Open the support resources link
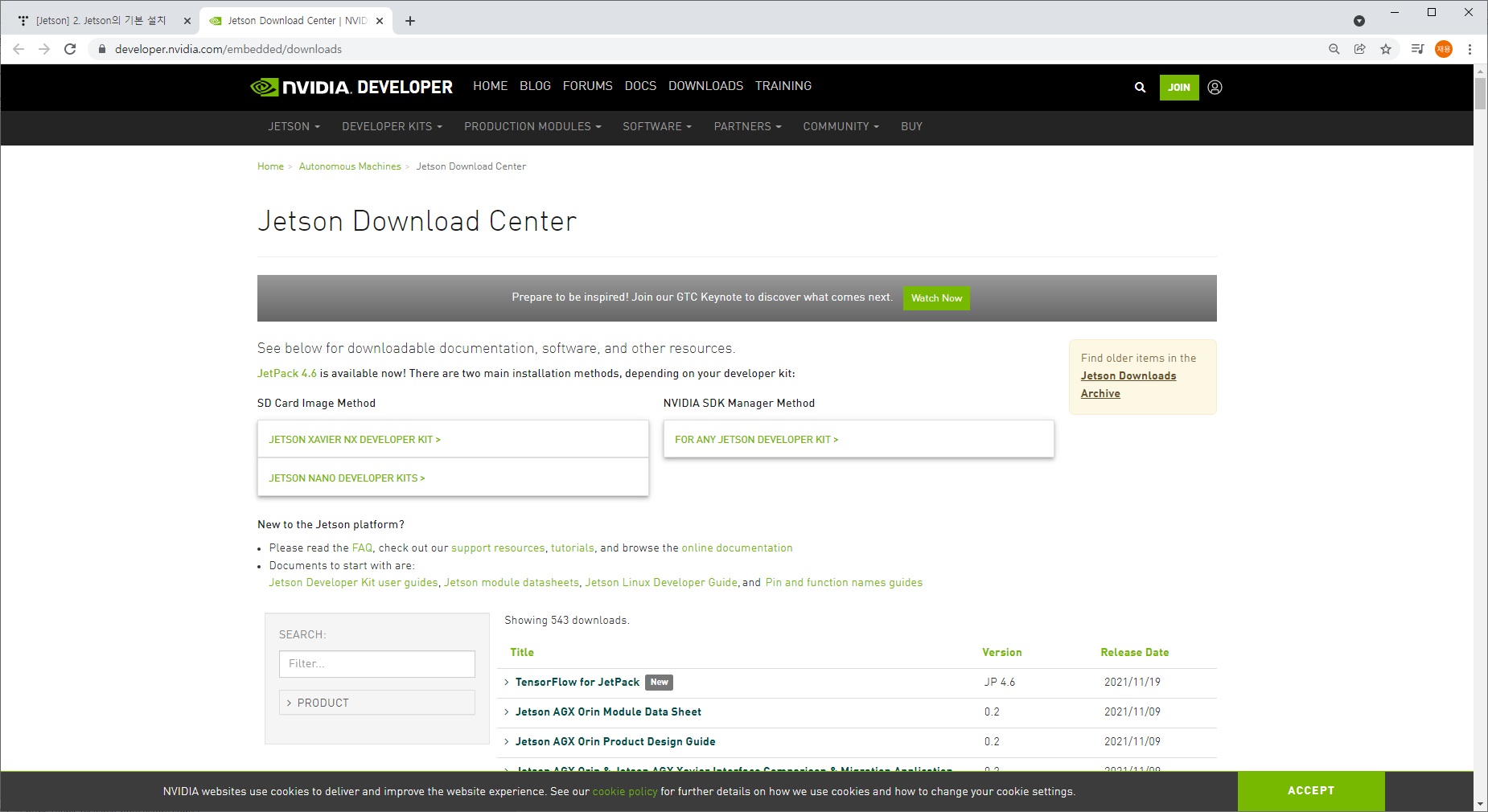The height and width of the screenshot is (812, 1488). click(x=498, y=547)
